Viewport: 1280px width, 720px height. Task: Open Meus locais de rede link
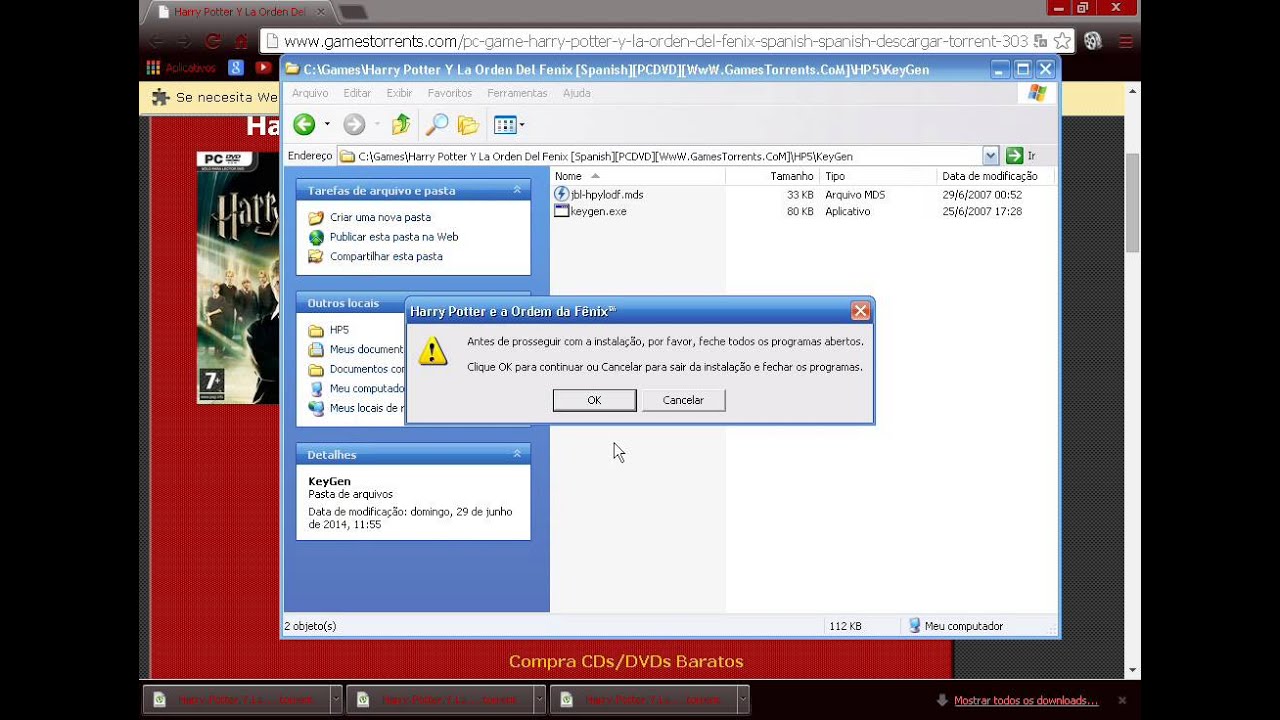click(x=366, y=408)
